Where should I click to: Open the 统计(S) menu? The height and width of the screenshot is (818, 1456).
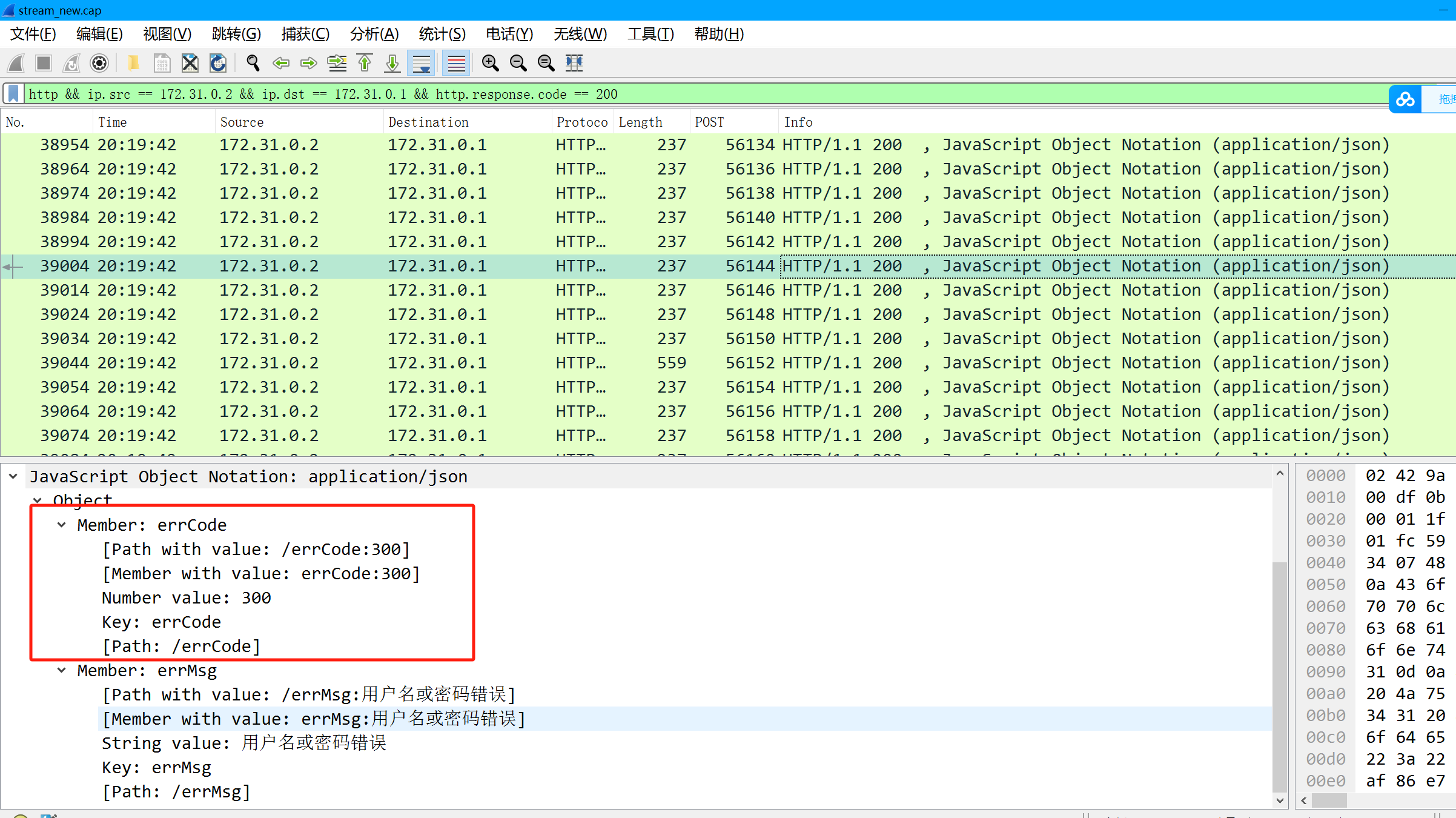point(443,34)
